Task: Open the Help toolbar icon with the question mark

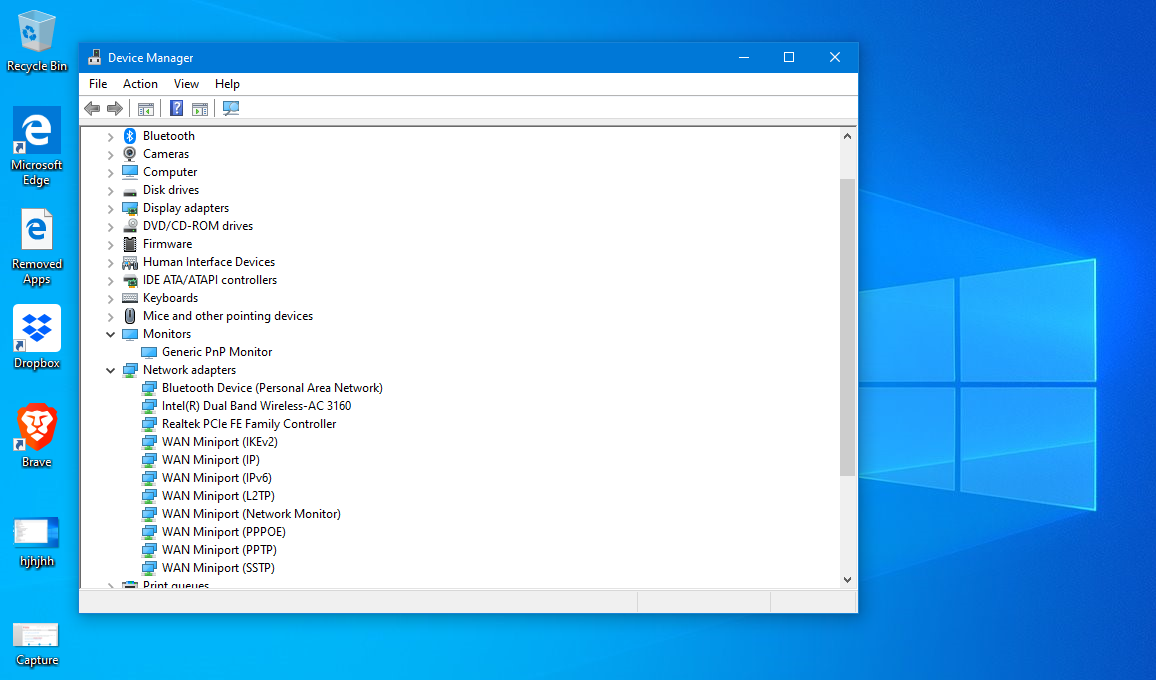Action: 176,108
